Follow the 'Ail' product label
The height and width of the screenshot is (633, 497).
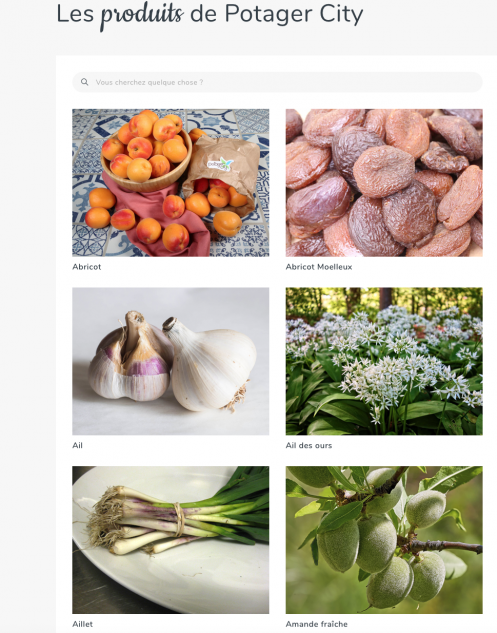pos(78,445)
